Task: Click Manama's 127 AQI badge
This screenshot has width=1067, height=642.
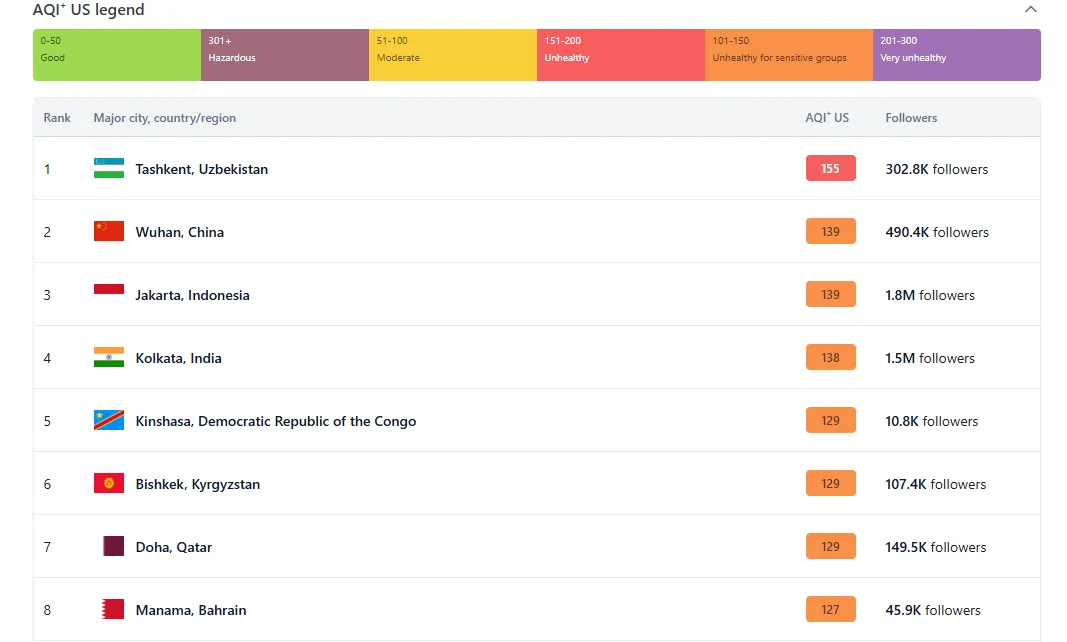Action: pyautogui.click(x=830, y=610)
